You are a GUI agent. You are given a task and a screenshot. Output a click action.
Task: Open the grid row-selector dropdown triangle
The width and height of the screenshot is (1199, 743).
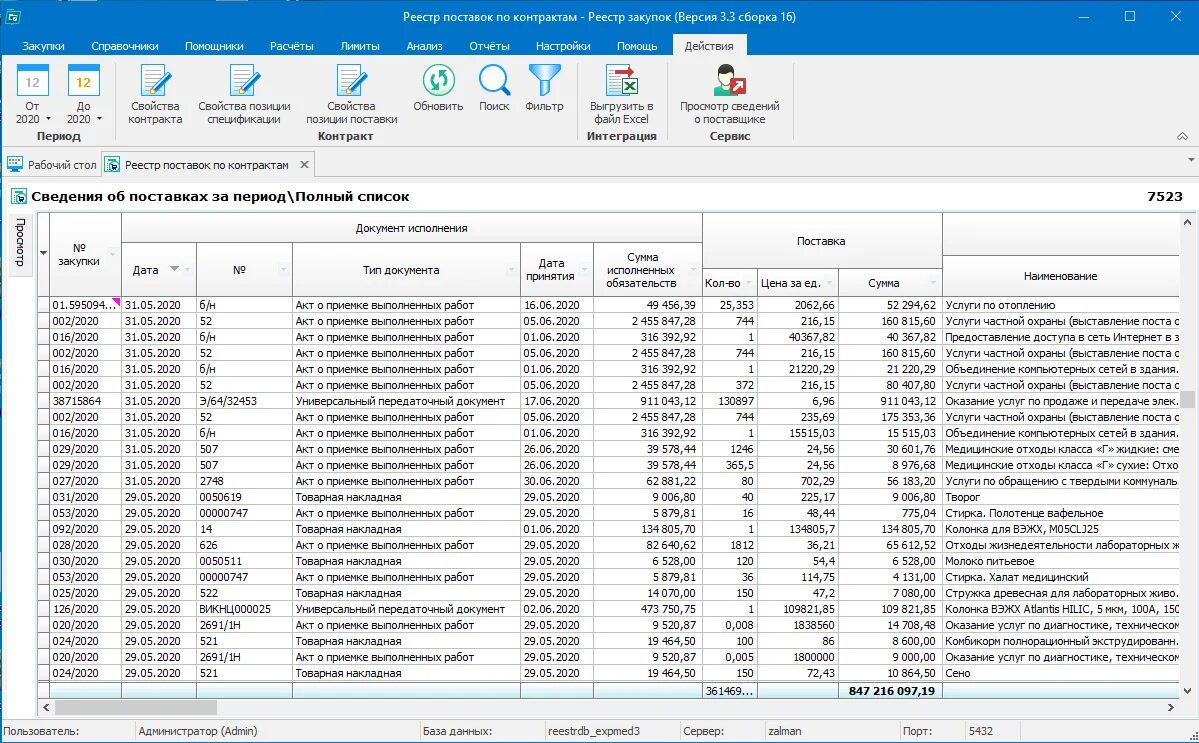(x=44, y=253)
